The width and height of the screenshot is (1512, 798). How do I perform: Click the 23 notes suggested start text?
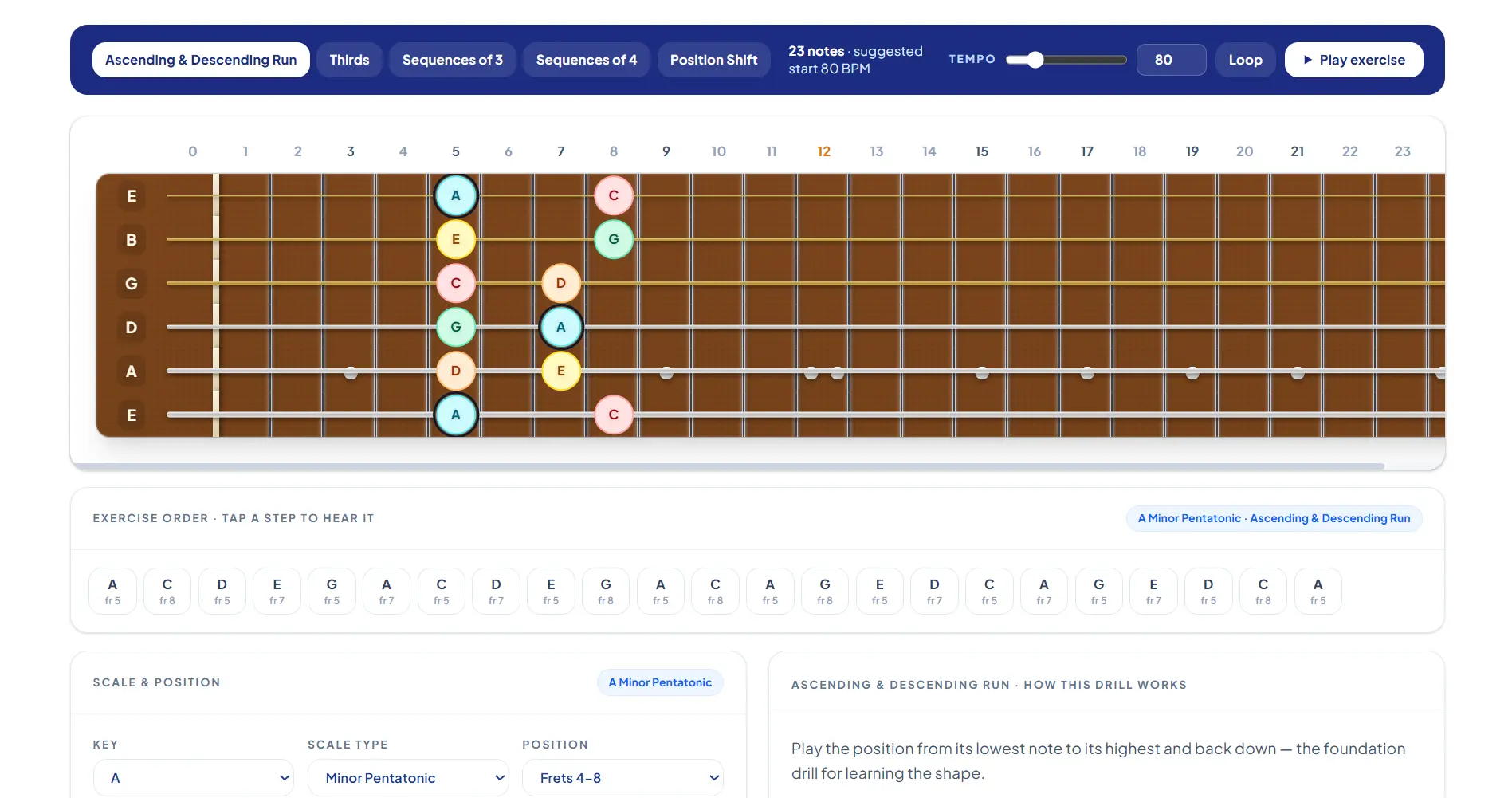pyautogui.click(x=855, y=60)
